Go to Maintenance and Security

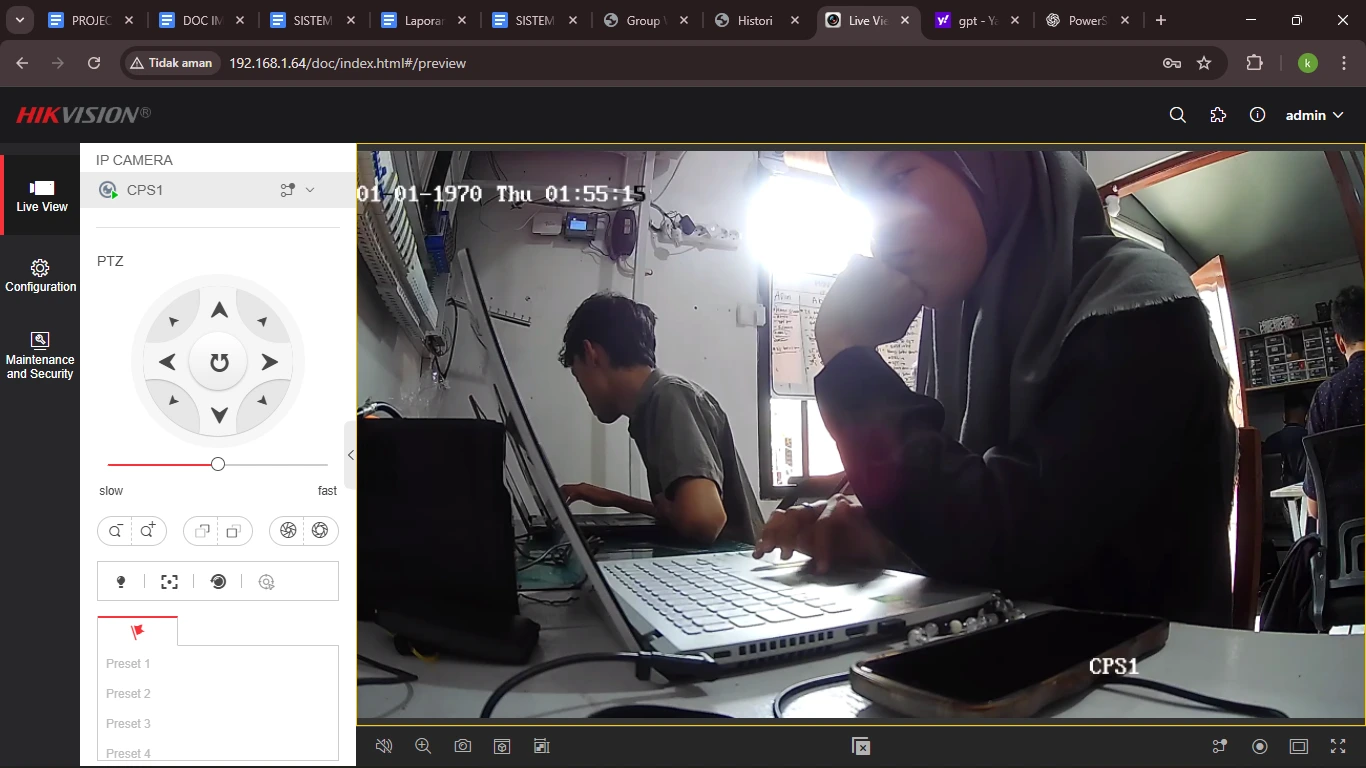(x=40, y=354)
